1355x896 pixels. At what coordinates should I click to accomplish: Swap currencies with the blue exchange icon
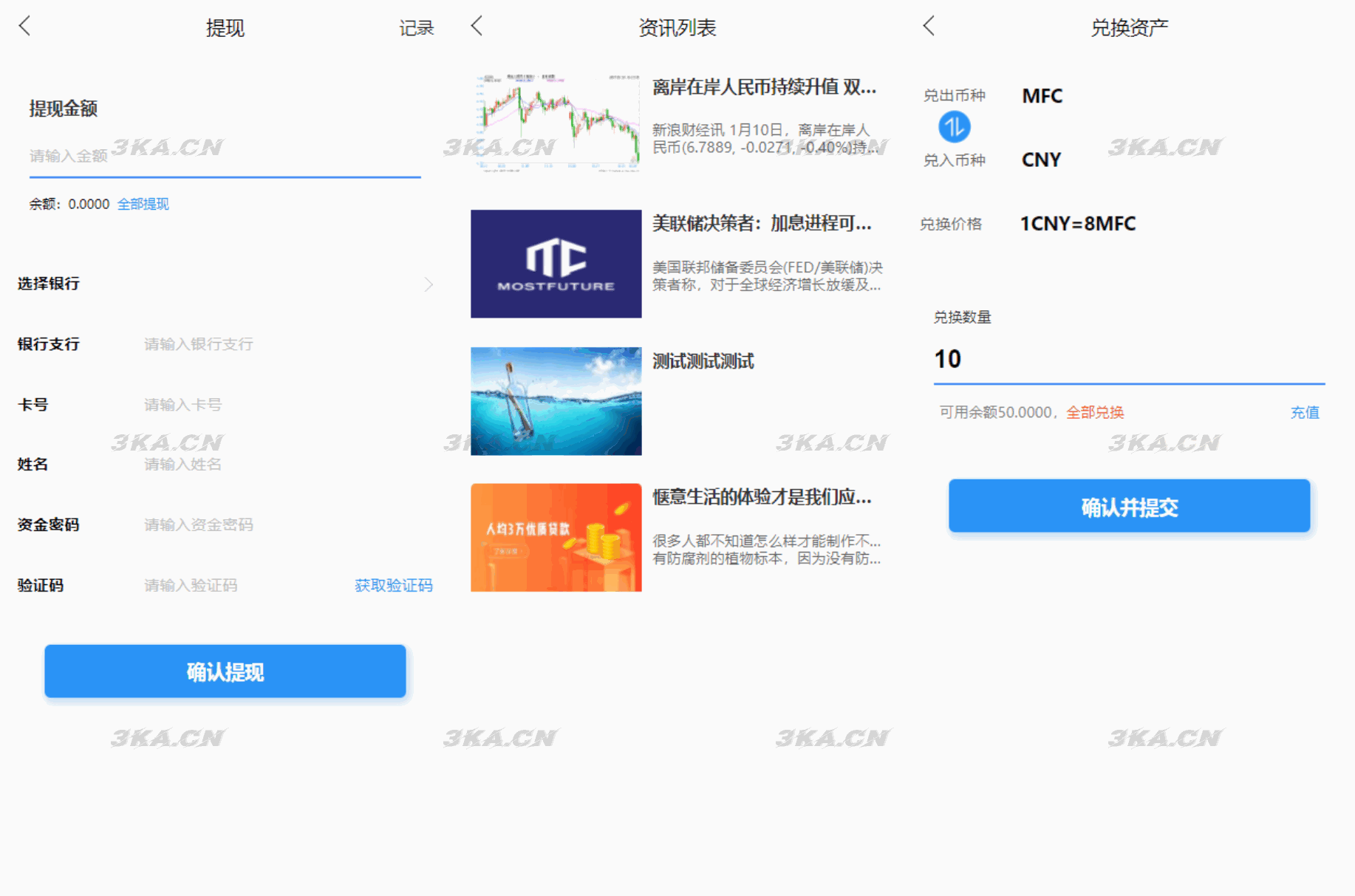954,128
